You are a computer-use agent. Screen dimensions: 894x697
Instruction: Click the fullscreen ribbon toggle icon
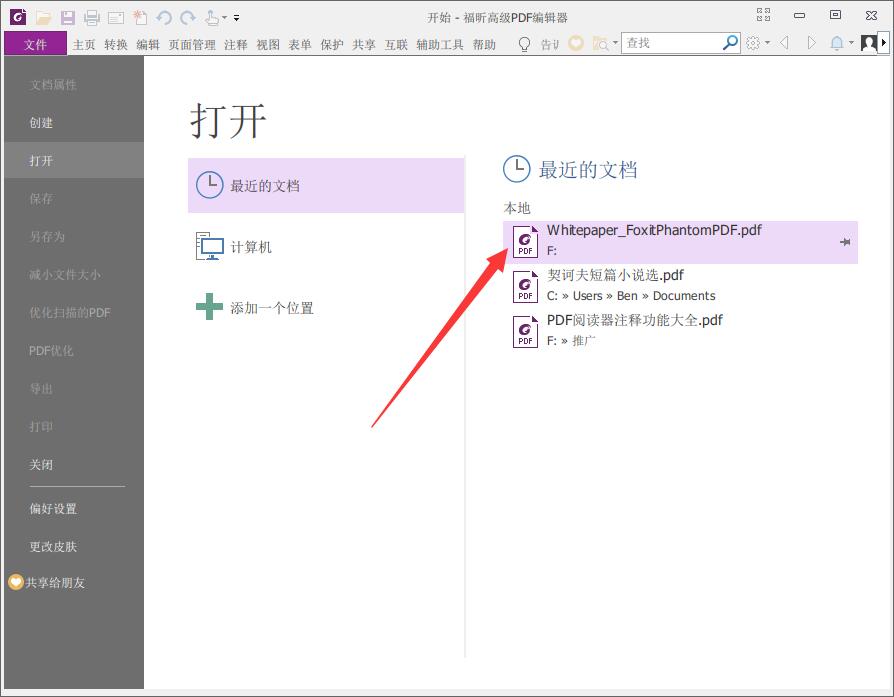pos(763,15)
